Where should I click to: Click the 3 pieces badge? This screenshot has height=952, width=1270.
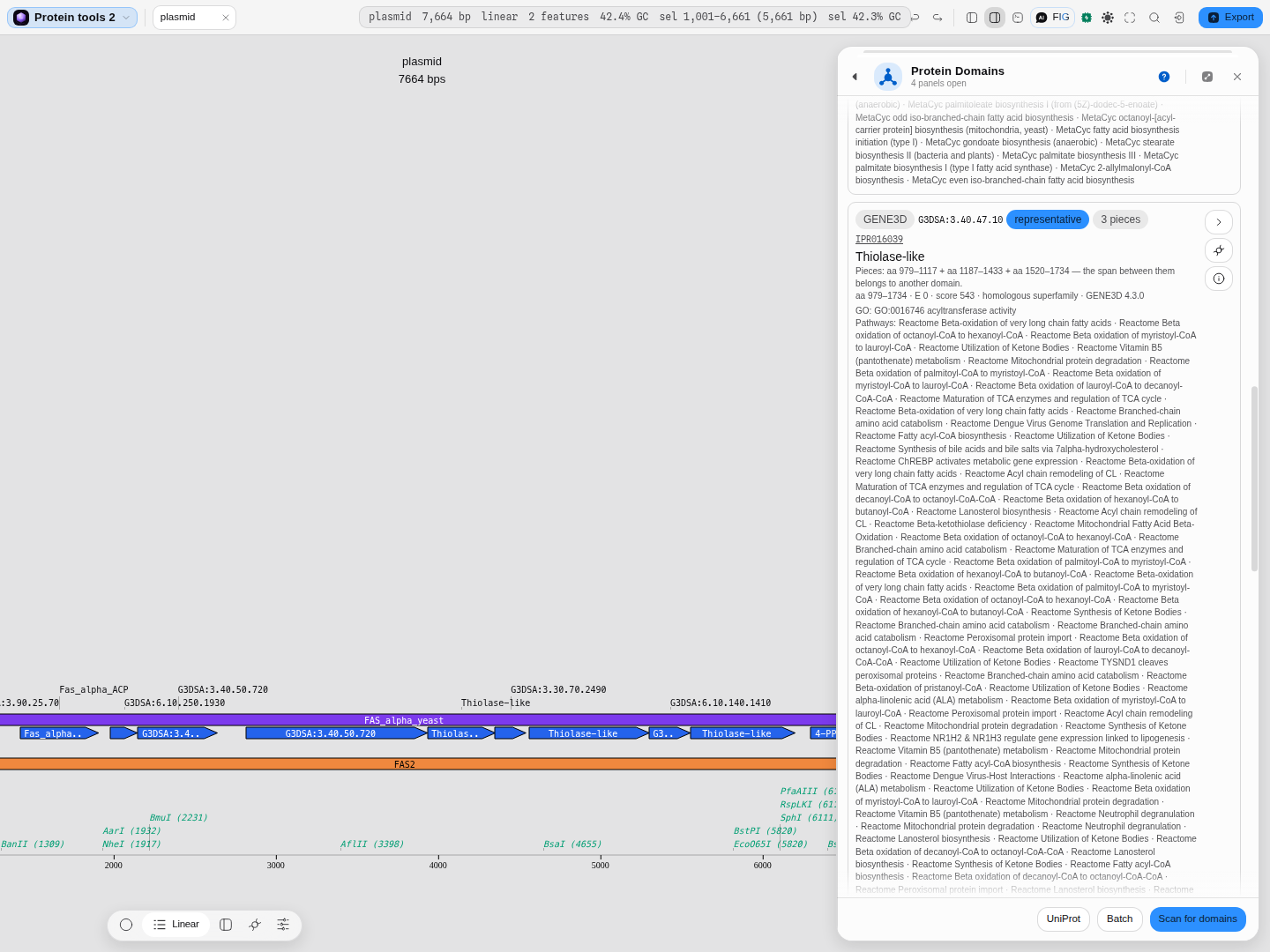coord(1120,219)
